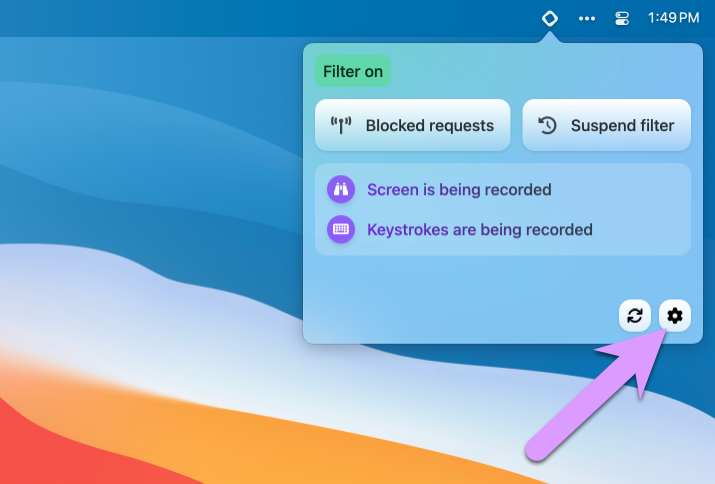The height and width of the screenshot is (484, 715).
Task: Click empty space below the recording notices
Action: tap(450, 295)
